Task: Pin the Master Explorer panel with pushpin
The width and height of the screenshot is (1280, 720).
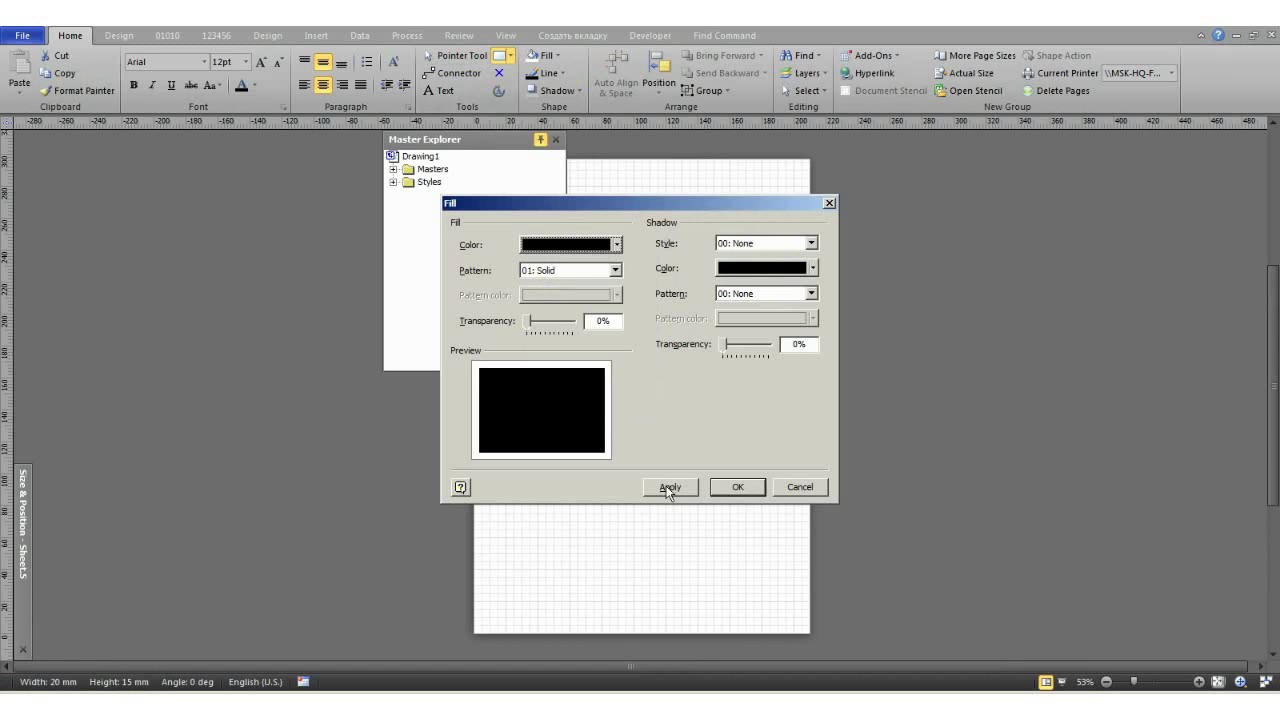Action: (541, 140)
